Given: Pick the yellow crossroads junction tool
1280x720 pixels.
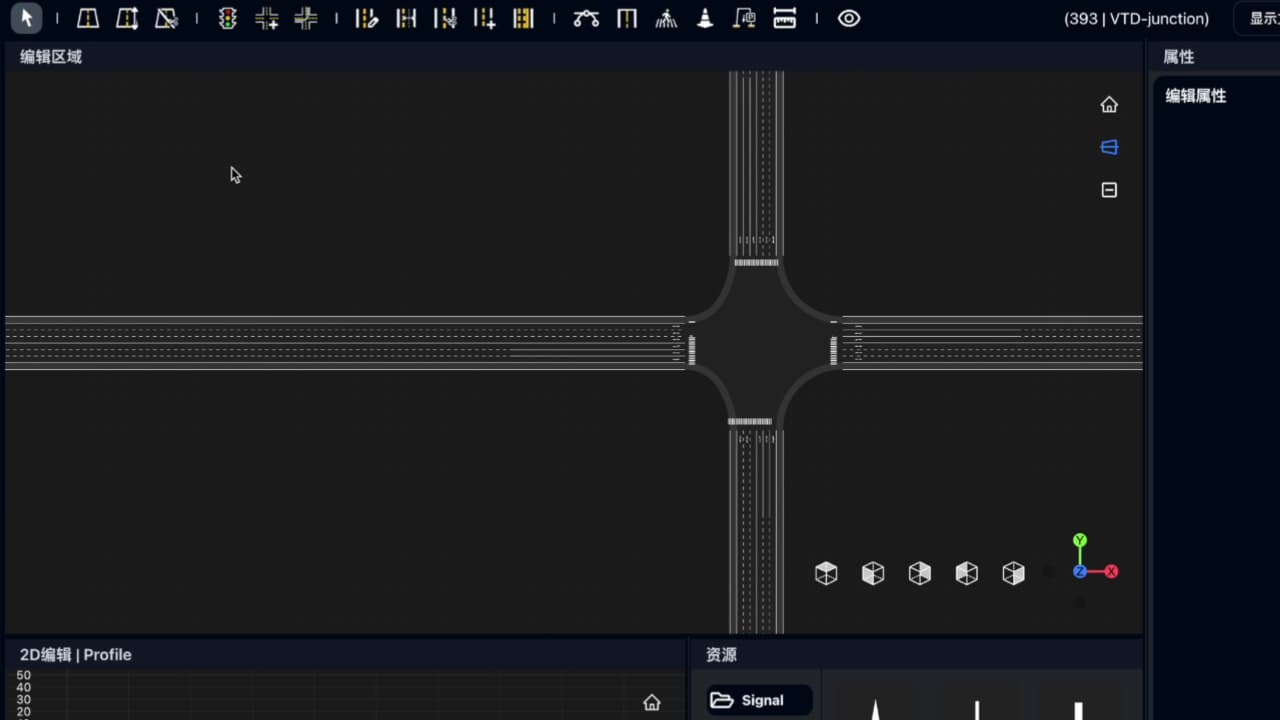Looking at the screenshot, I should pos(306,18).
